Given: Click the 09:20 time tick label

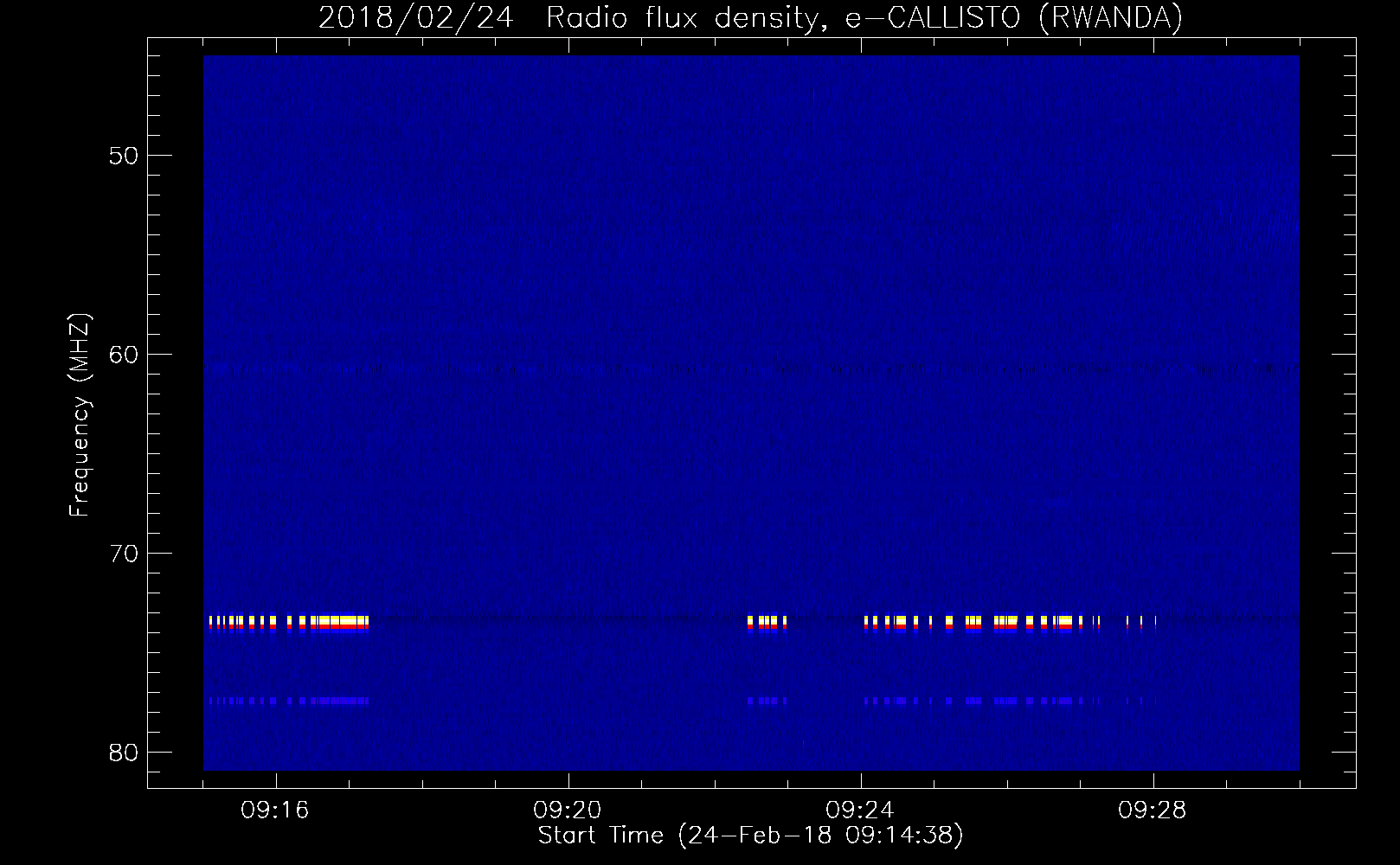Looking at the screenshot, I should coord(568,811).
